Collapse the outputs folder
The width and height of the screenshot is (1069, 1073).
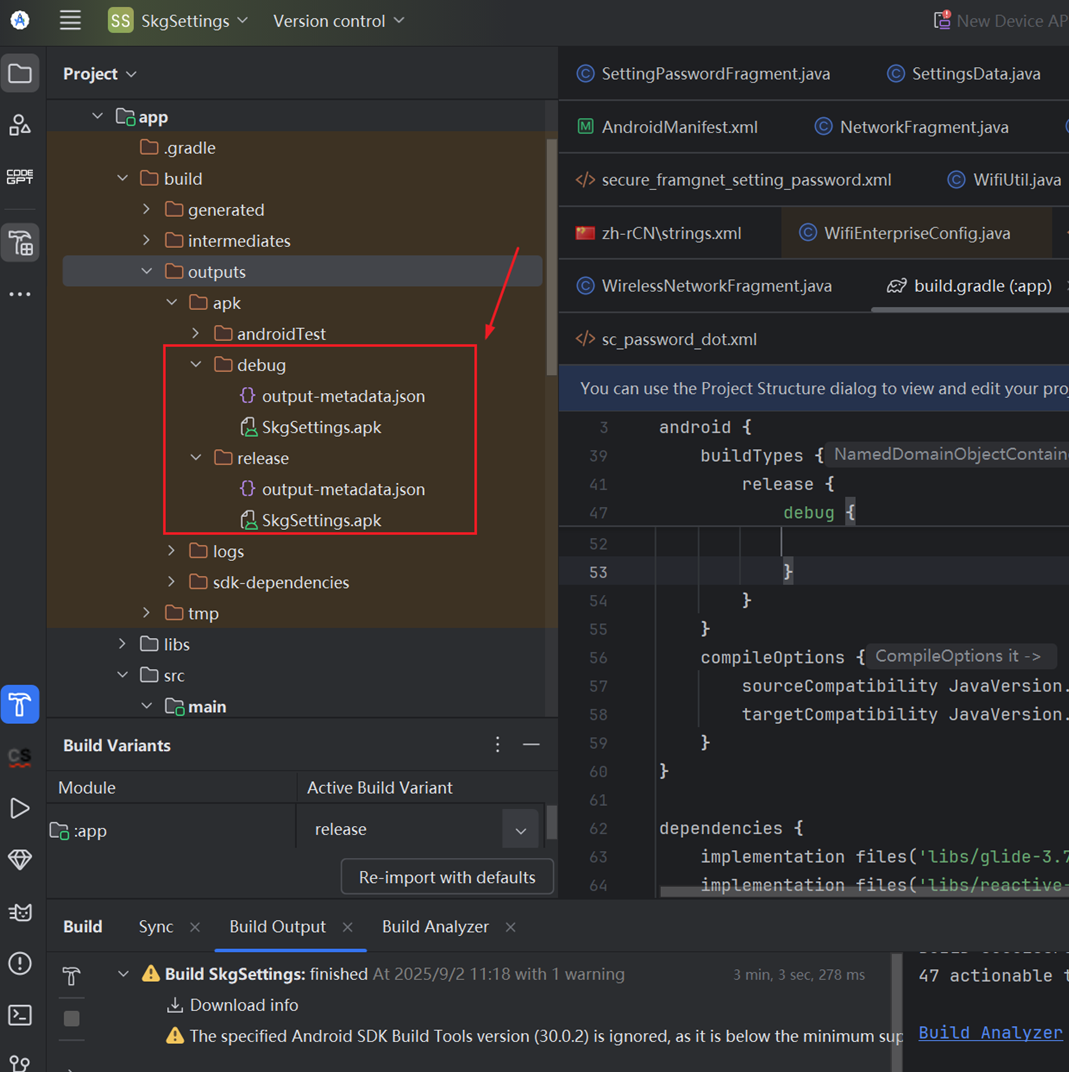coord(146,272)
